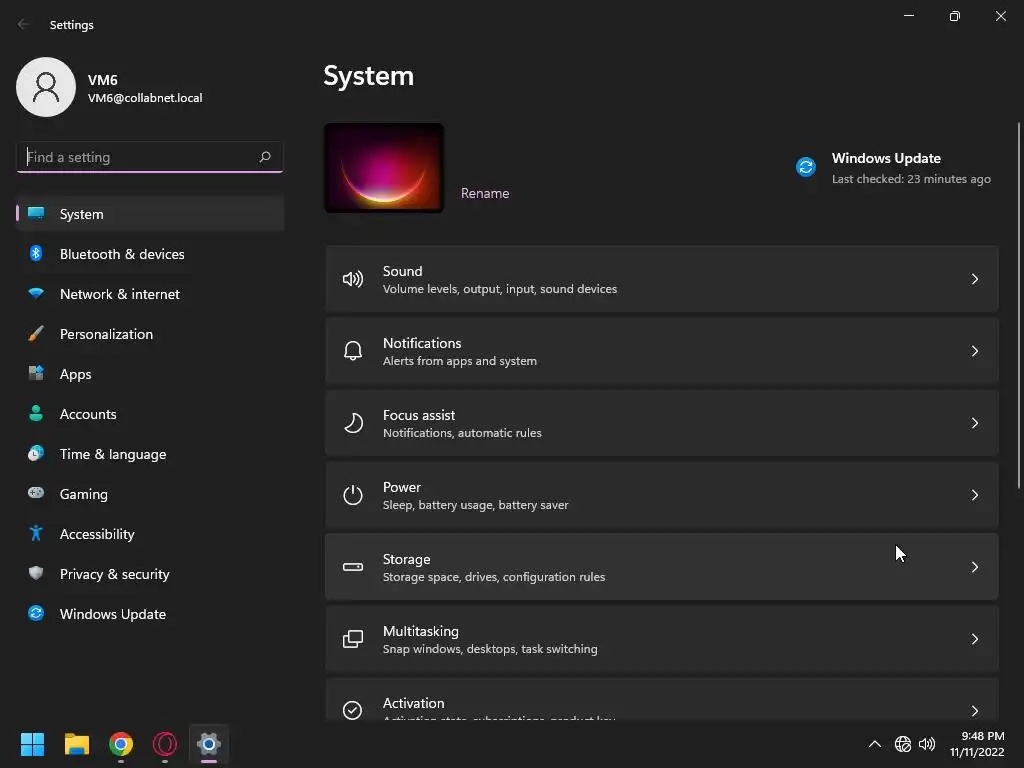Image resolution: width=1024 pixels, height=768 pixels.
Task: Click the Sound speaker icon
Action: pos(353,280)
